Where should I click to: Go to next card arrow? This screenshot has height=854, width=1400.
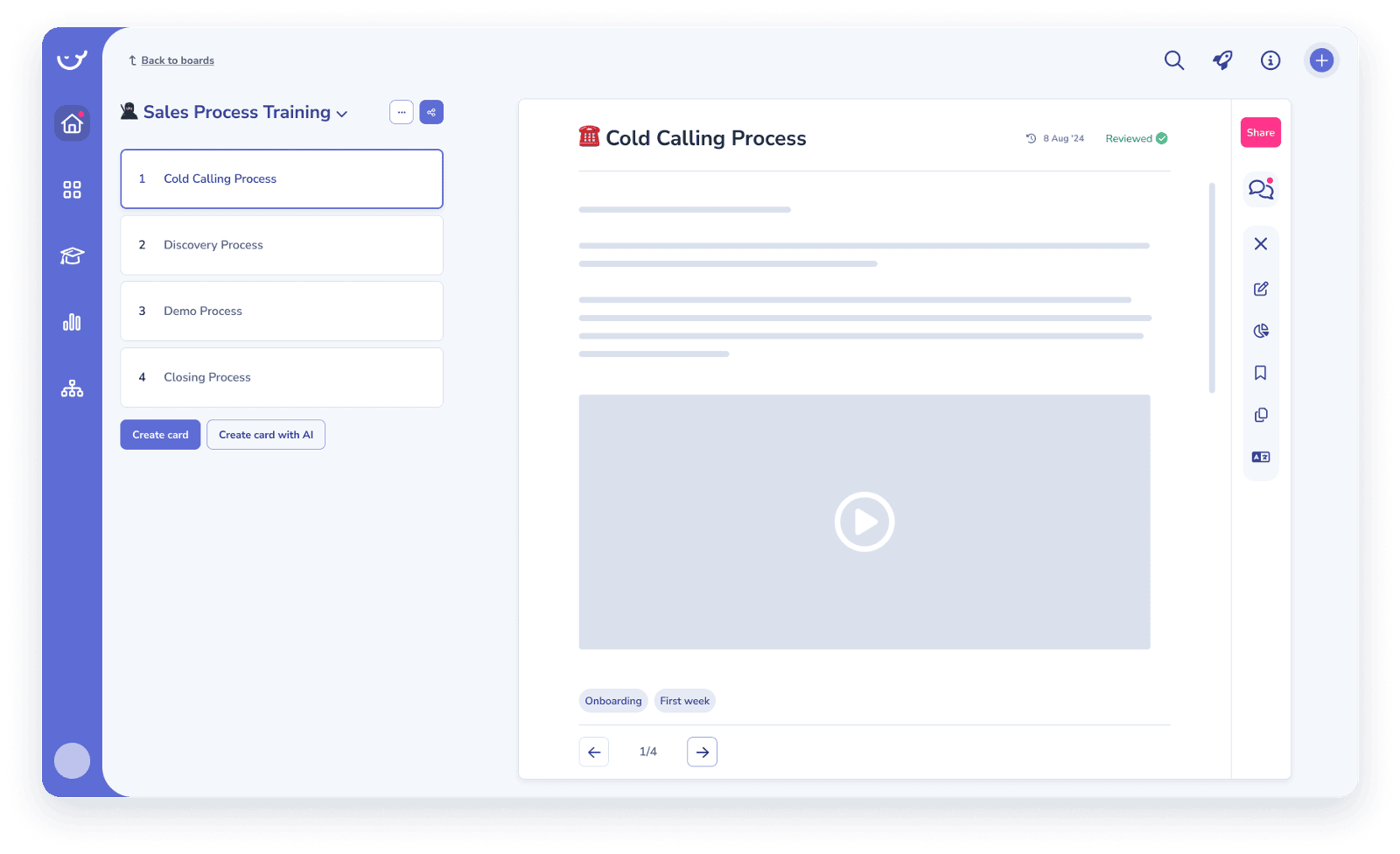[702, 752]
